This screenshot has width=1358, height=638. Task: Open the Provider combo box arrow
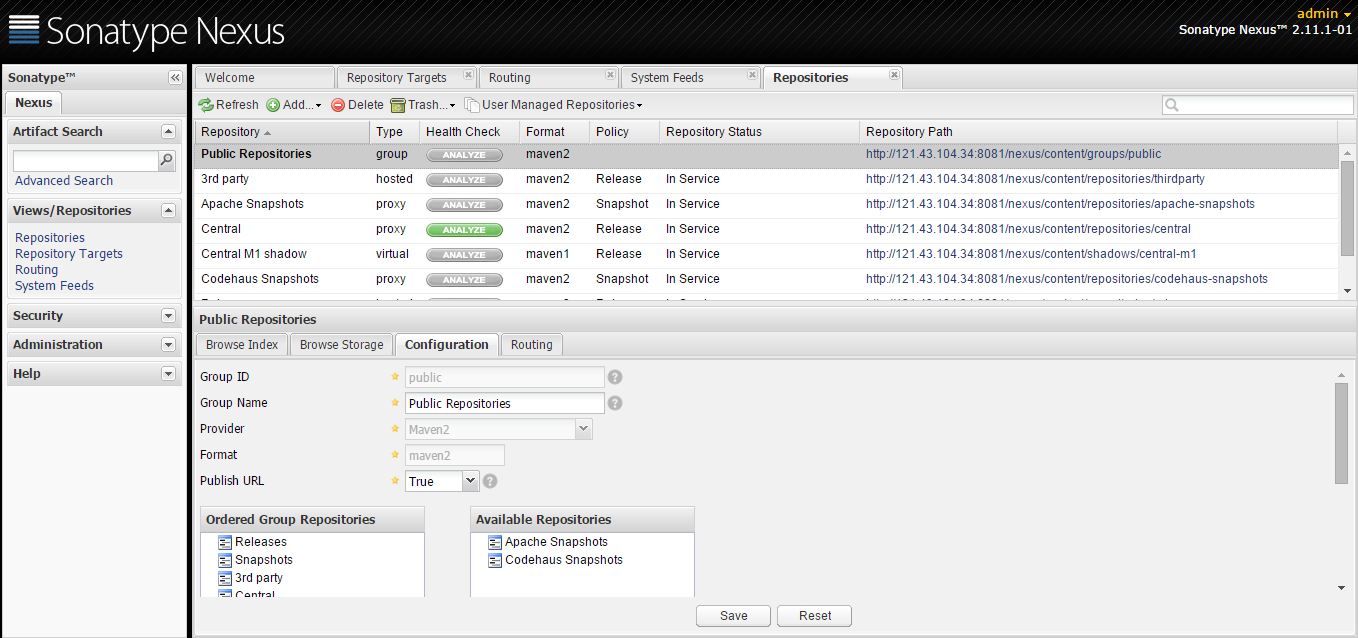pos(584,429)
